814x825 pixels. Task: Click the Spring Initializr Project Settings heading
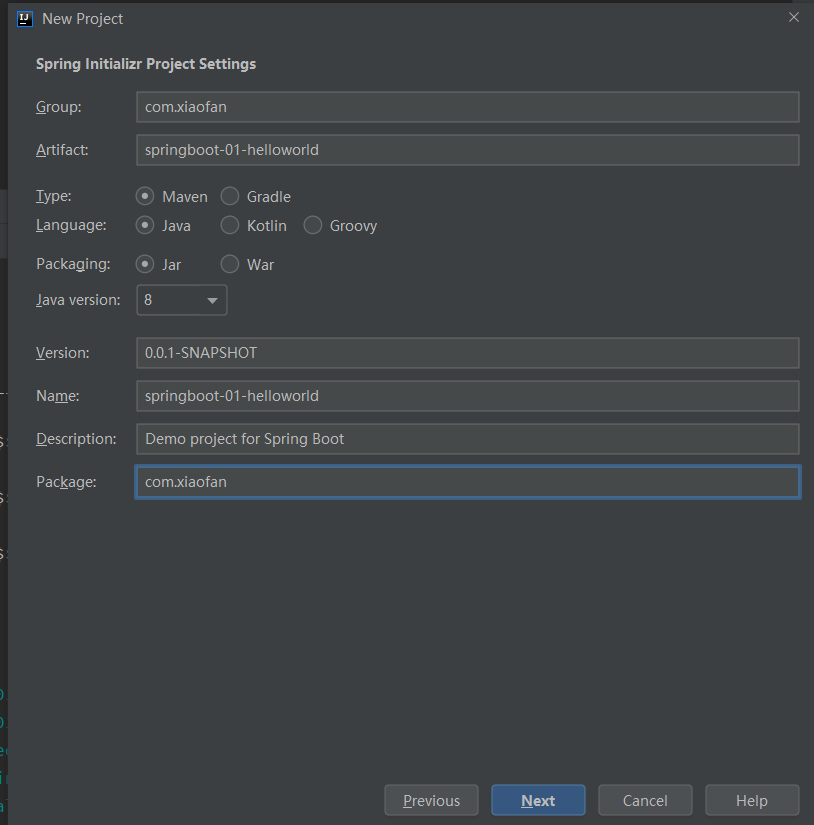click(x=146, y=64)
